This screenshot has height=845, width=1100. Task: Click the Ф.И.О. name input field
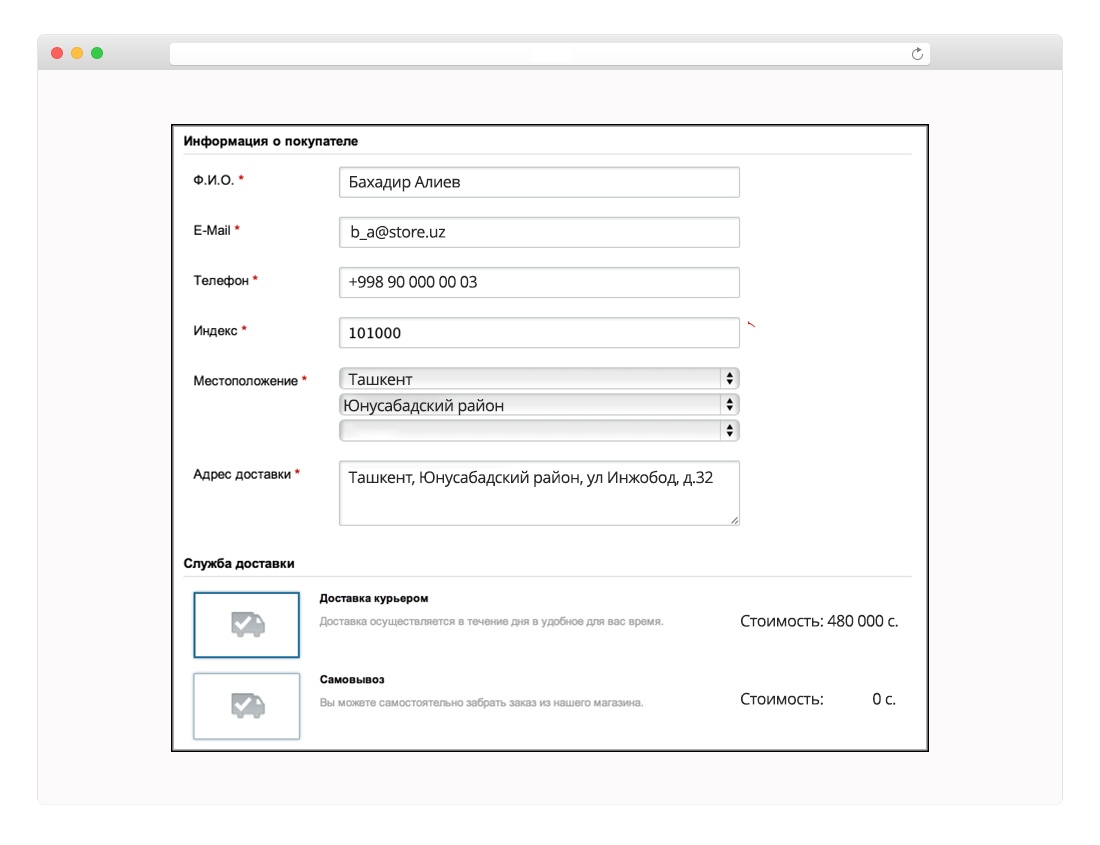(x=539, y=182)
